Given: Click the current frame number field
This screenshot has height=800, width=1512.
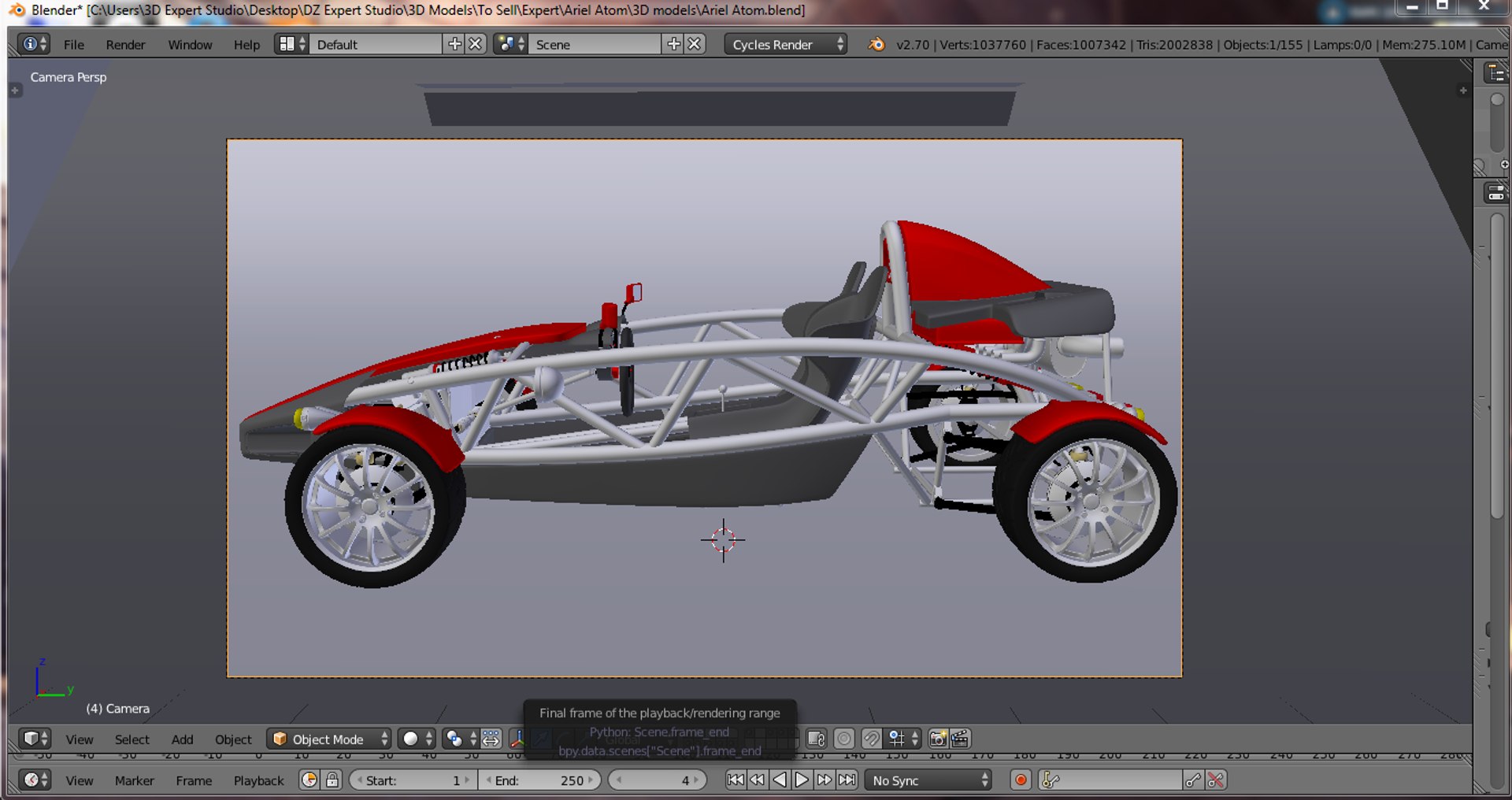Looking at the screenshot, I should point(657,780).
